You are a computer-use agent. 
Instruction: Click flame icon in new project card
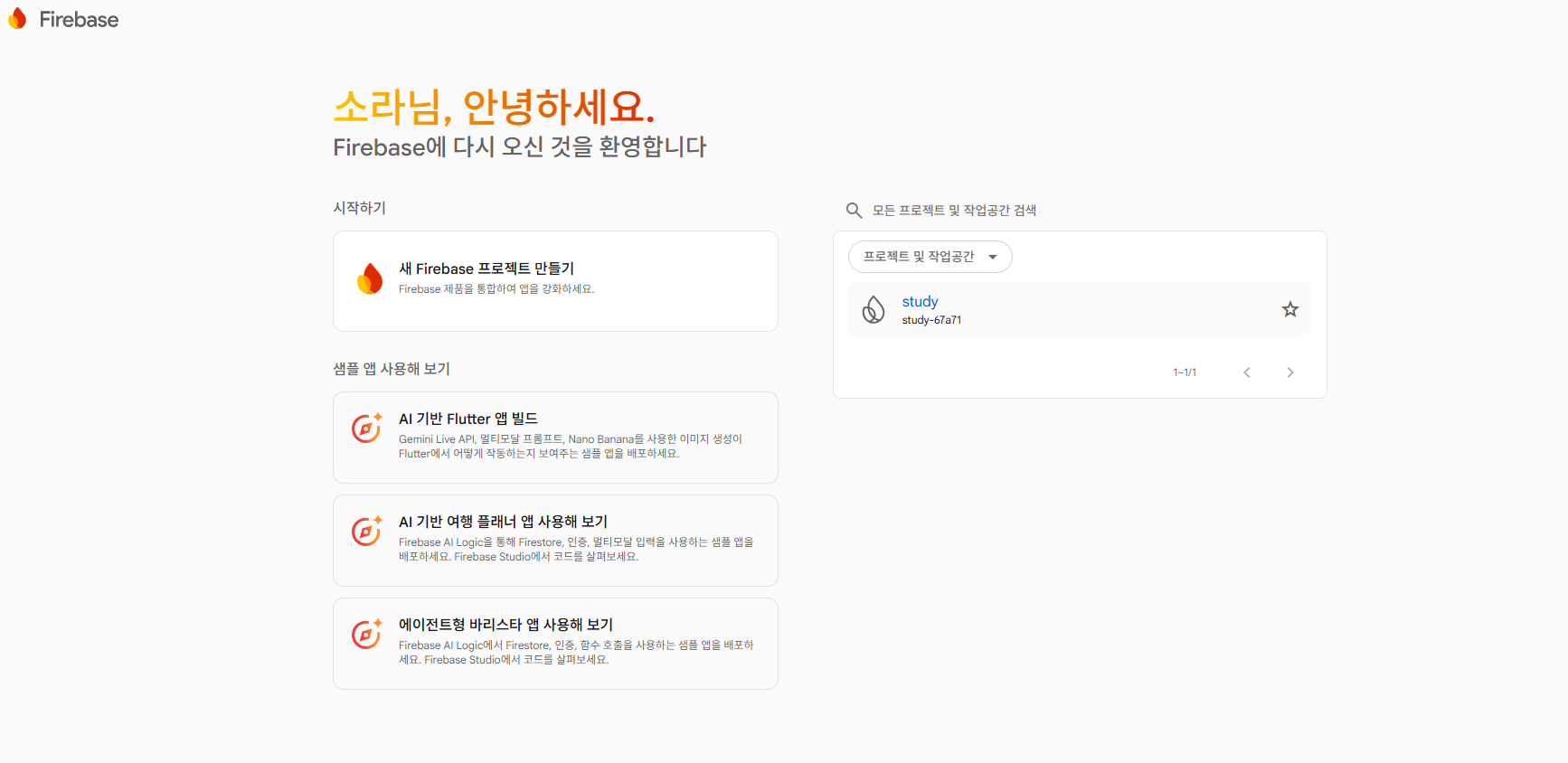click(x=370, y=278)
